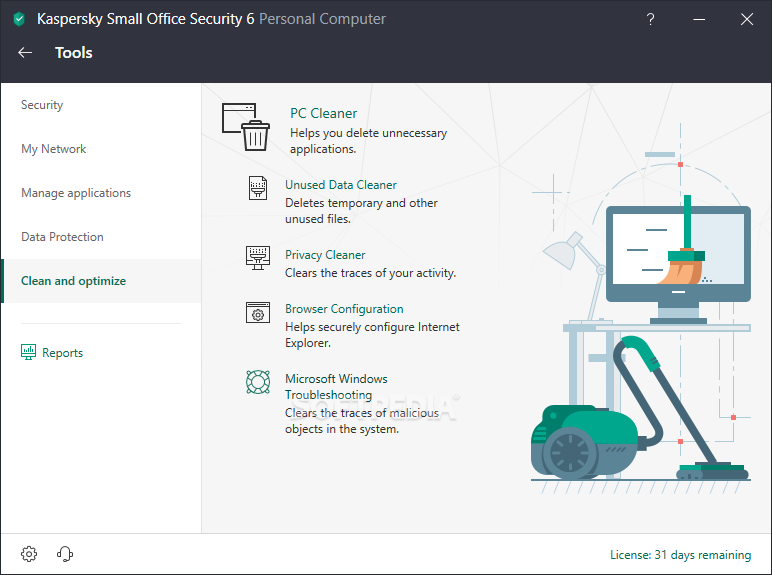Click 'Deletes temporary and other unused files.' text
This screenshot has width=772, height=575.
(361, 211)
